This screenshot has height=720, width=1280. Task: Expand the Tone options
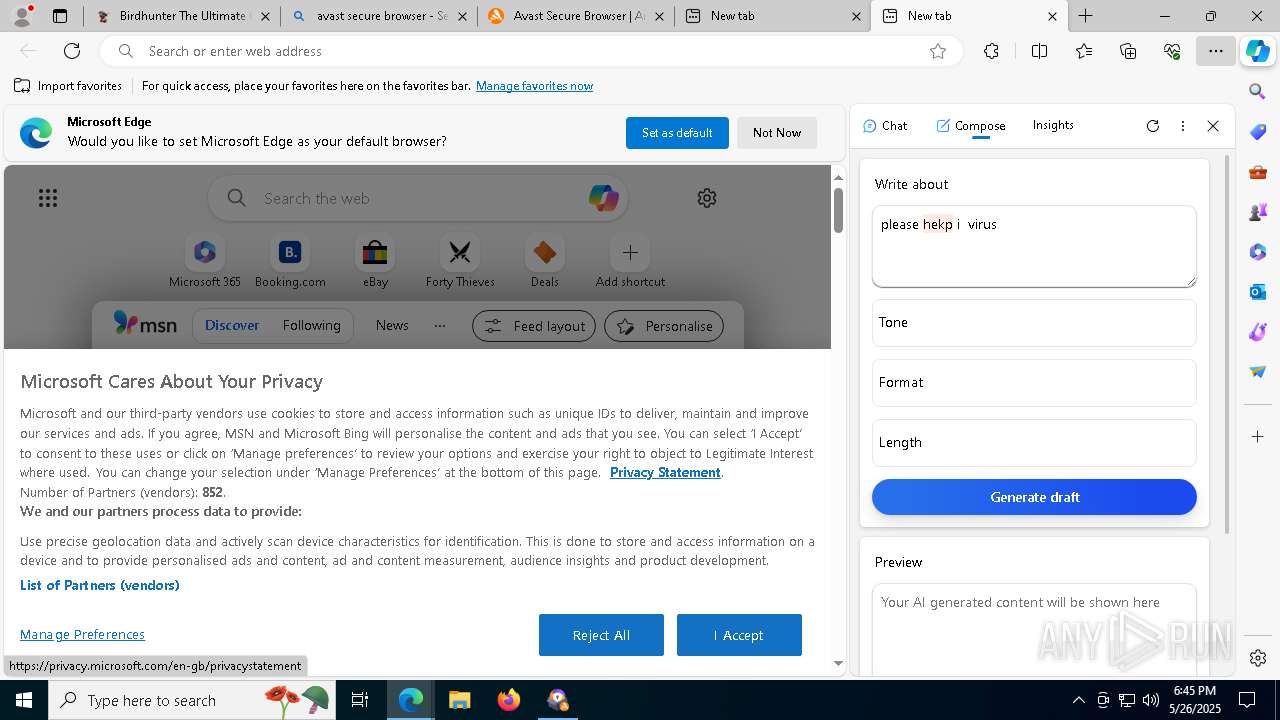click(x=1034, y=322)
